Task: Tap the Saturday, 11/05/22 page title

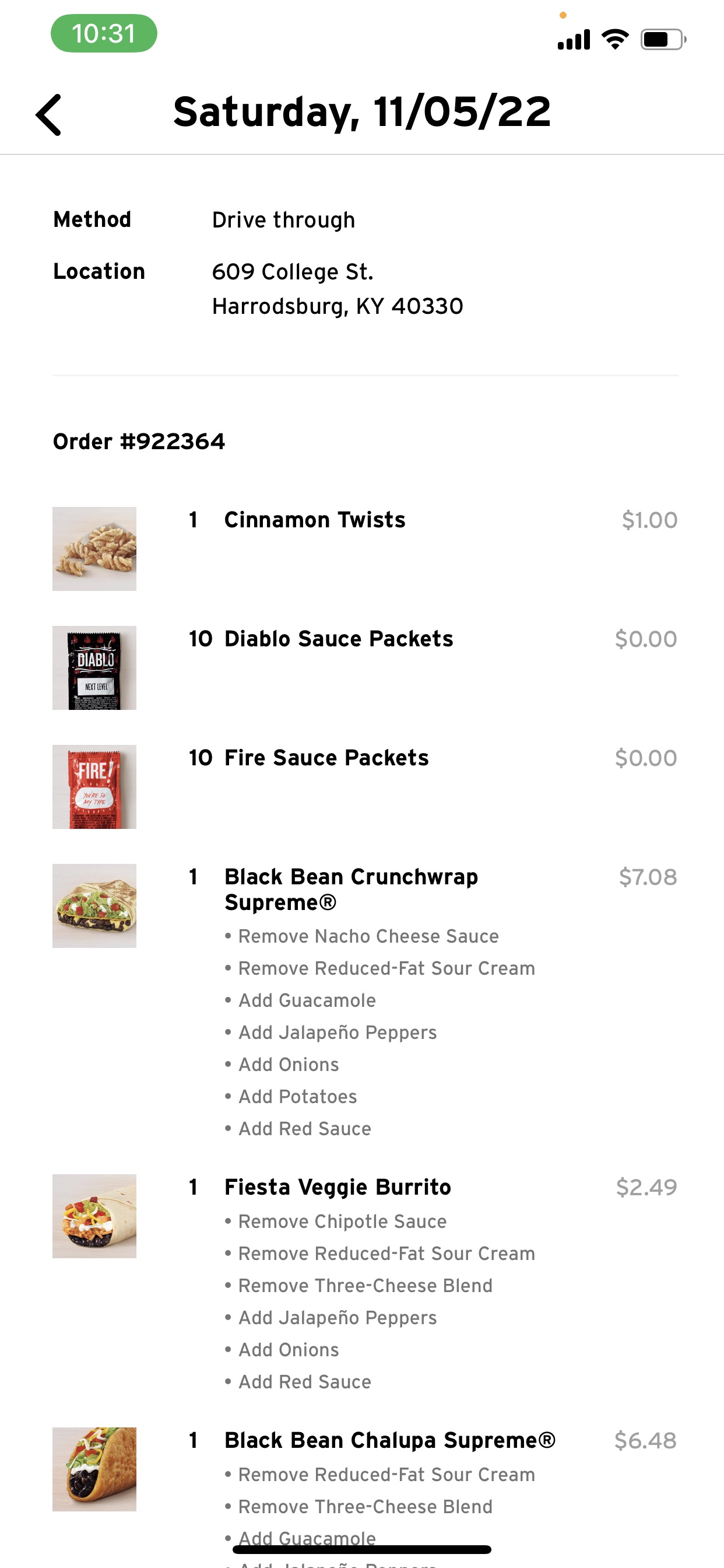Action: (x=362, y=112)
